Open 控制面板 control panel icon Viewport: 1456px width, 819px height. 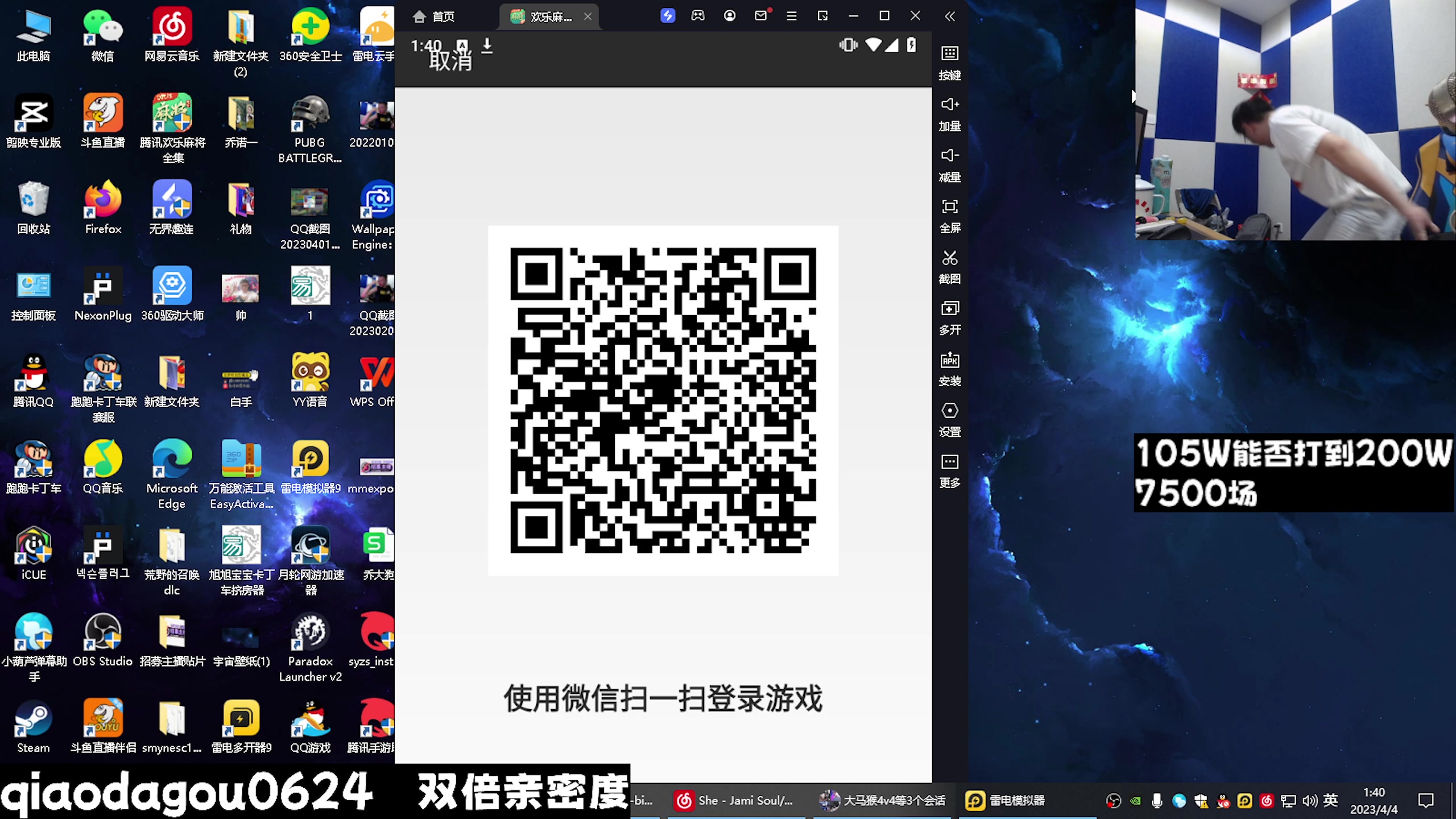pyautogui.click(x=34, y=295)
